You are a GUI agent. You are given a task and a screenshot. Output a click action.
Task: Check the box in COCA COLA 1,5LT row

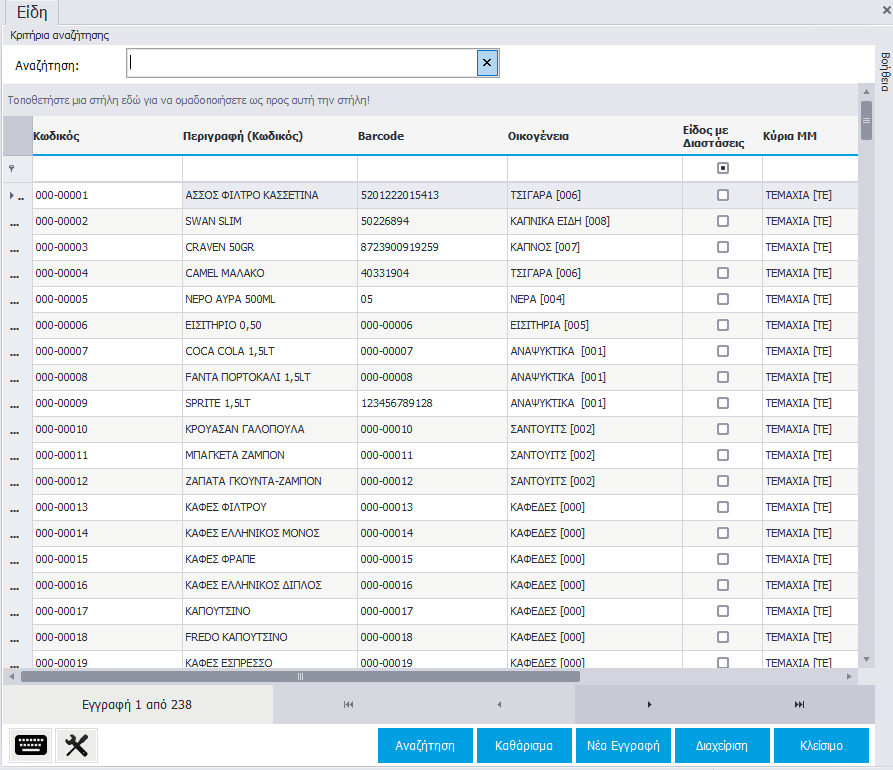723,351
